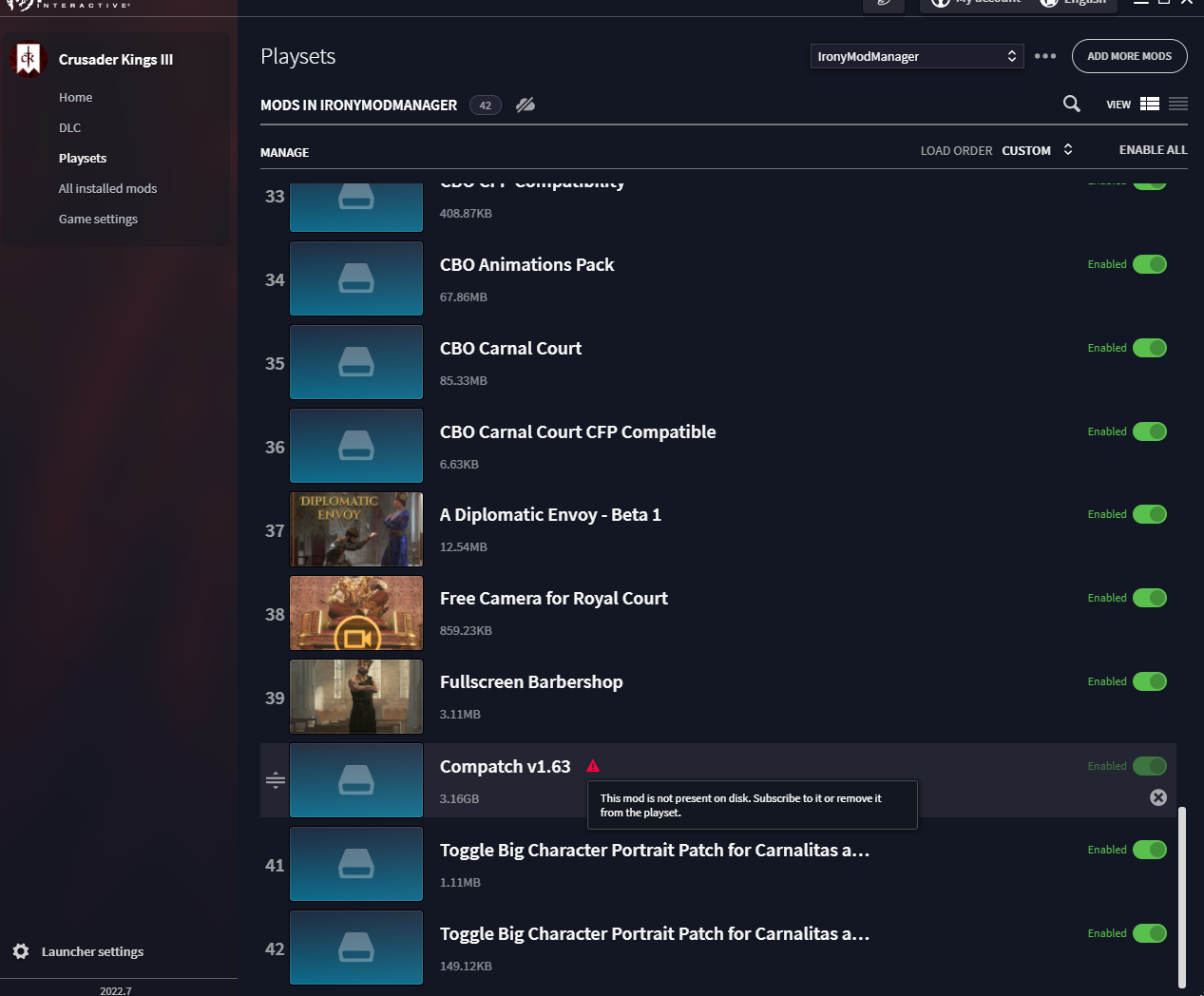
Task: Click the 3.16GB size text
Action: tap(459, 798)
